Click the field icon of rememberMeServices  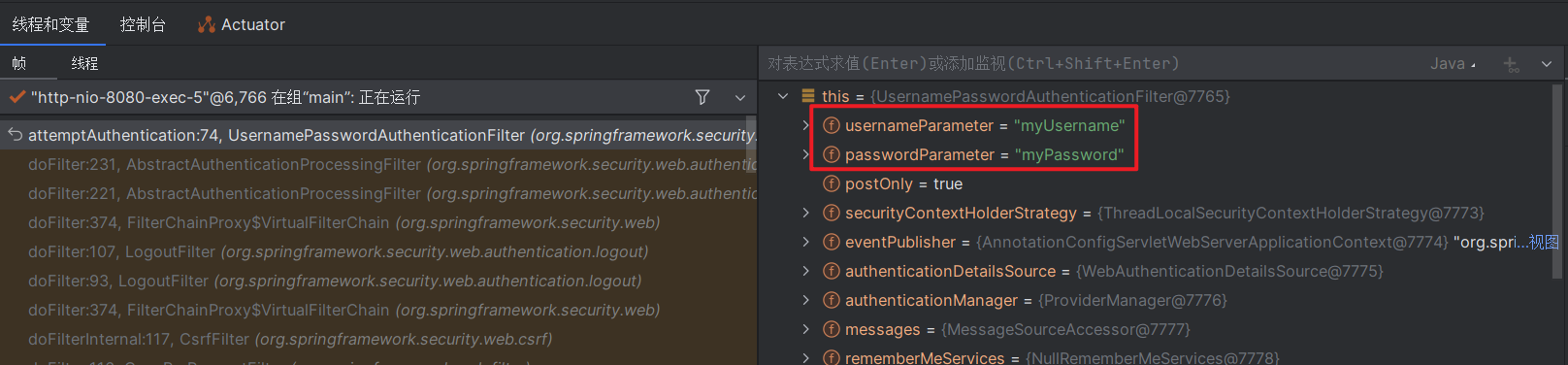coord(832,357)
